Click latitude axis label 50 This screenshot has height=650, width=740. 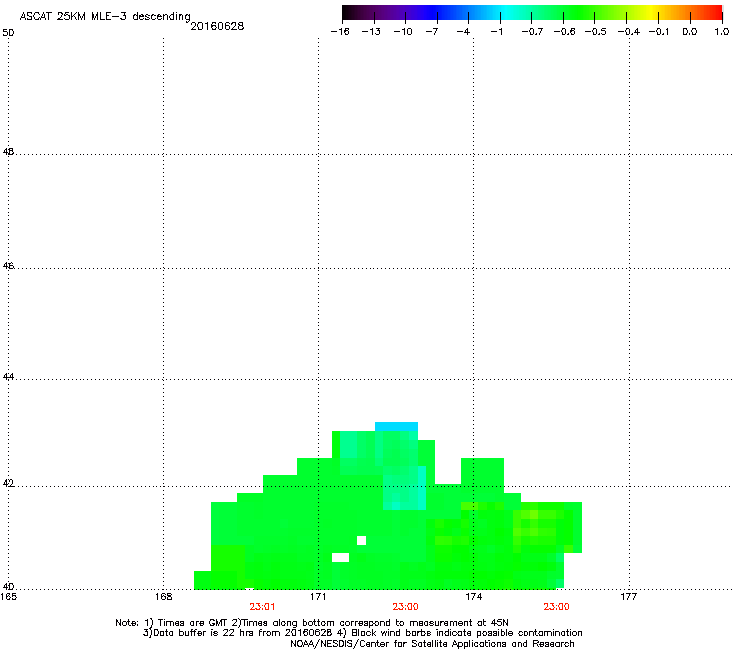tap(8, 33)
